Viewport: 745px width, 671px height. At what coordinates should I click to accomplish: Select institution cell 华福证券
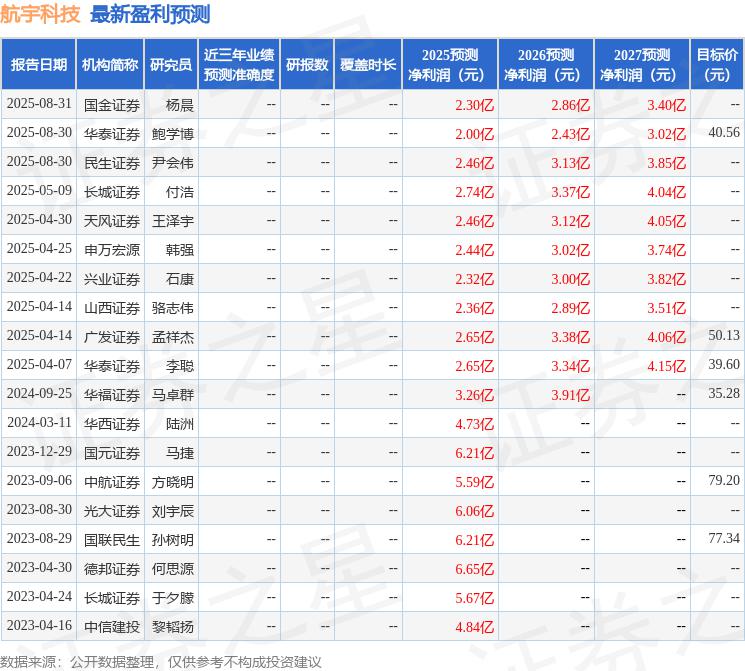(x=112, y=395)
